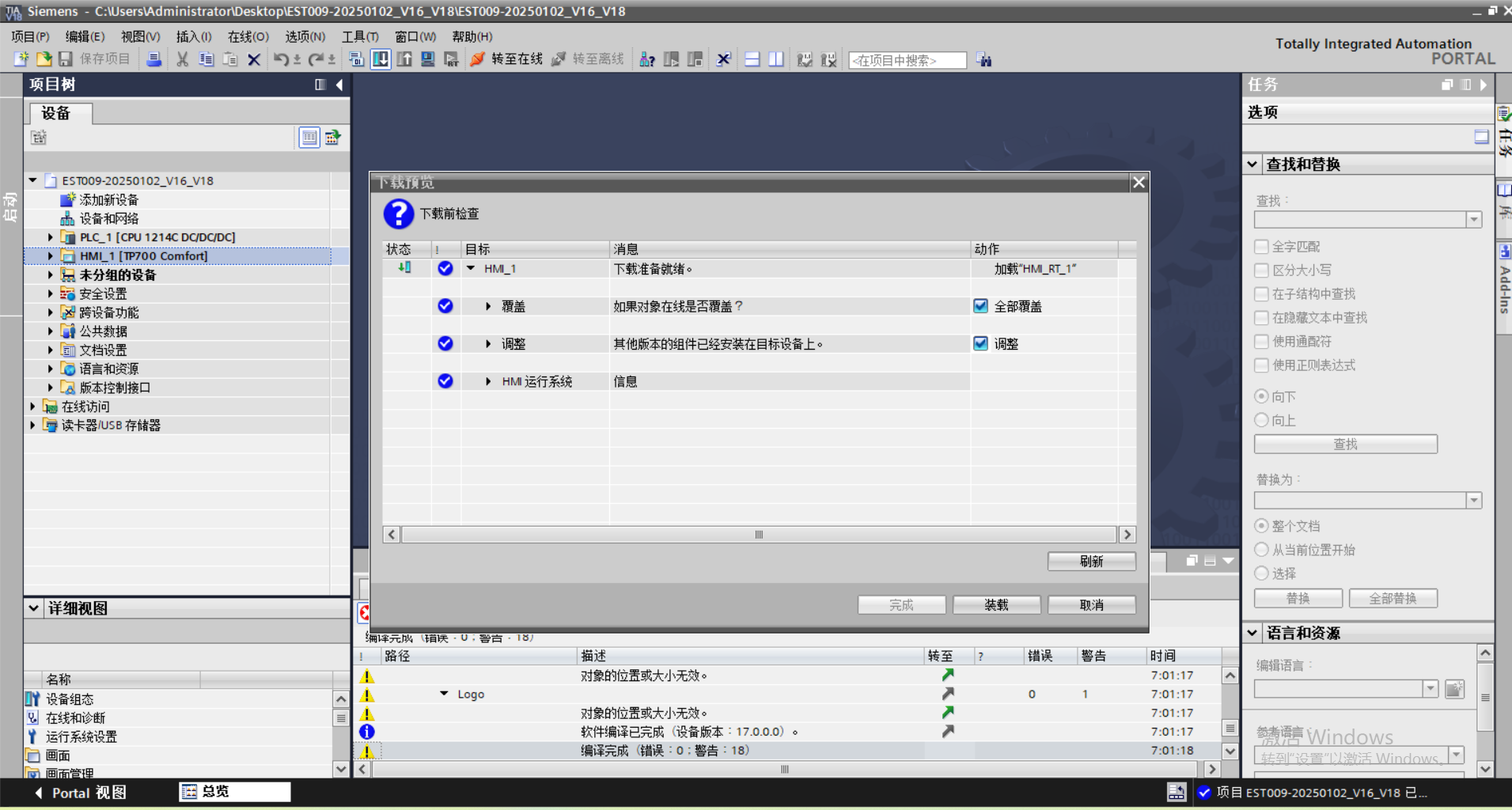Select the upward search direction radio button

1262,420
